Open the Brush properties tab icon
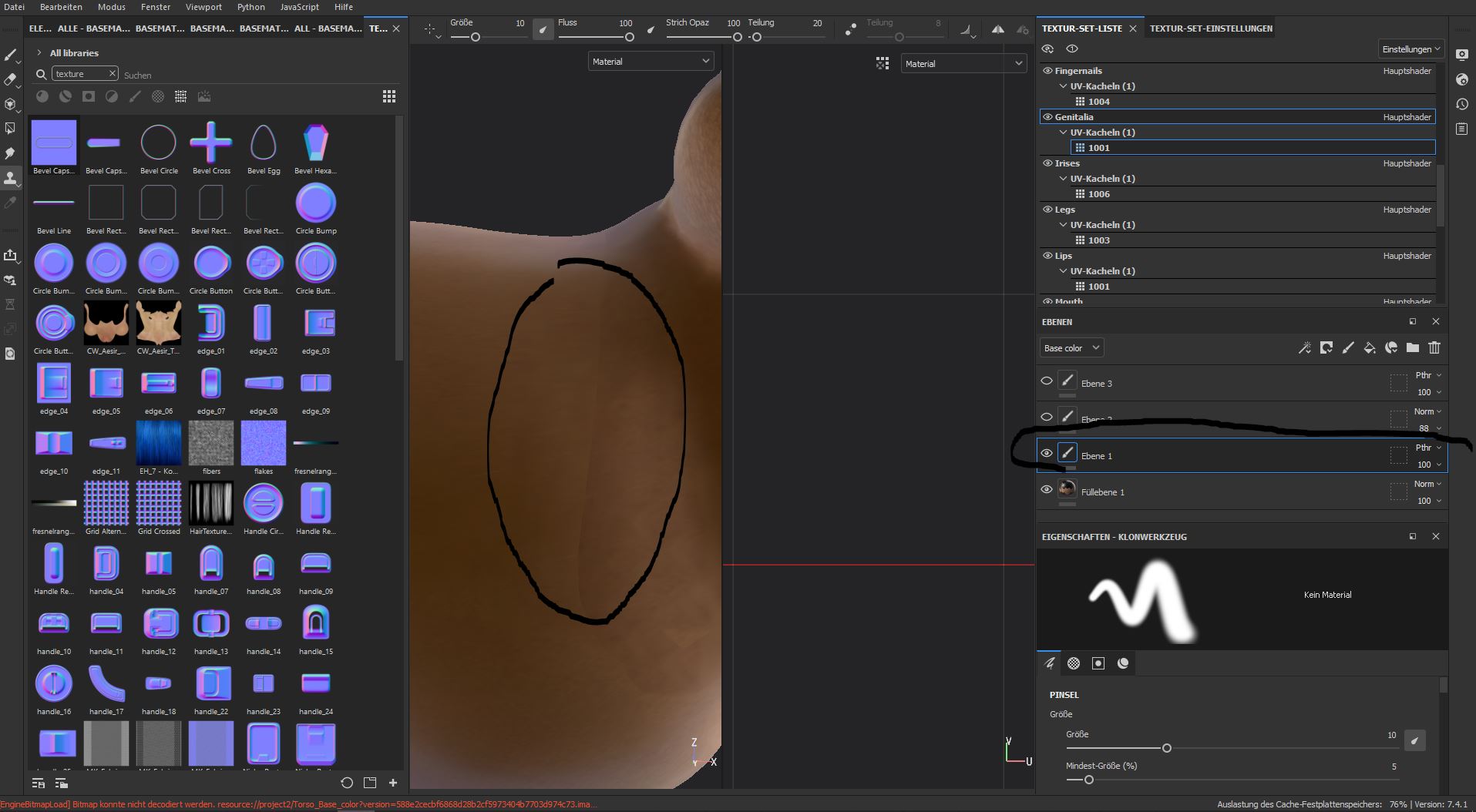 tap(1049, 663)
